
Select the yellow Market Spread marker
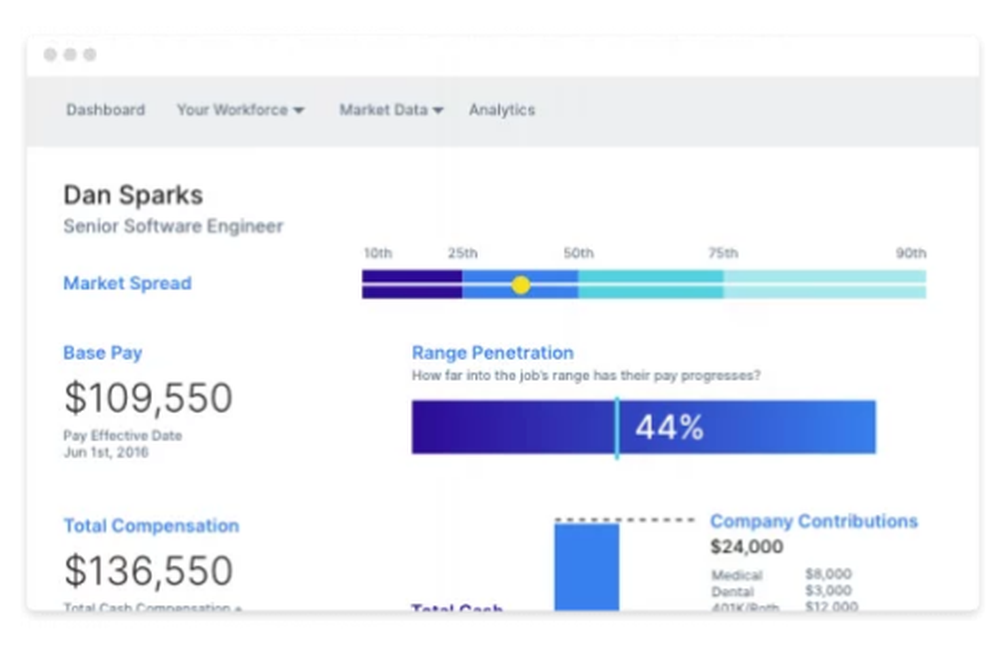point(521,285)
